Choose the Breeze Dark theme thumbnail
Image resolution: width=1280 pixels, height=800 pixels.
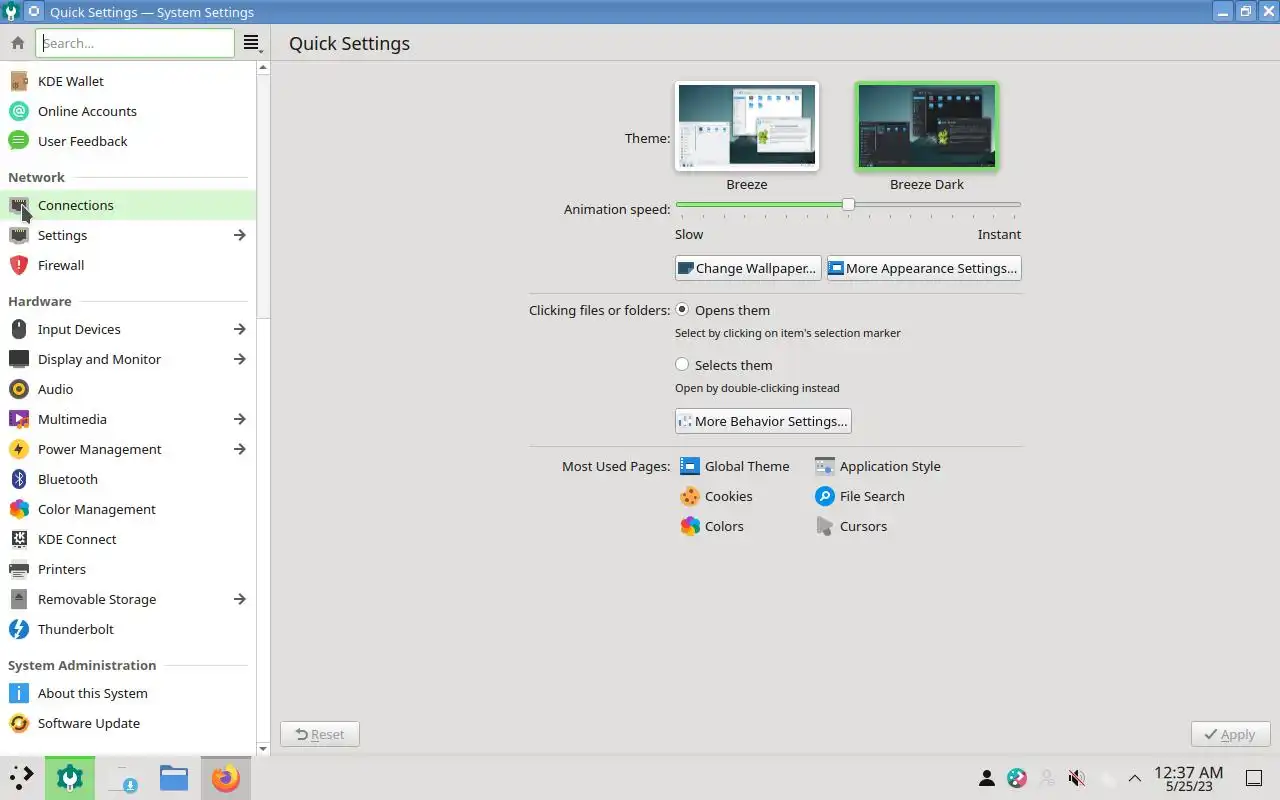tap(927, 126)
